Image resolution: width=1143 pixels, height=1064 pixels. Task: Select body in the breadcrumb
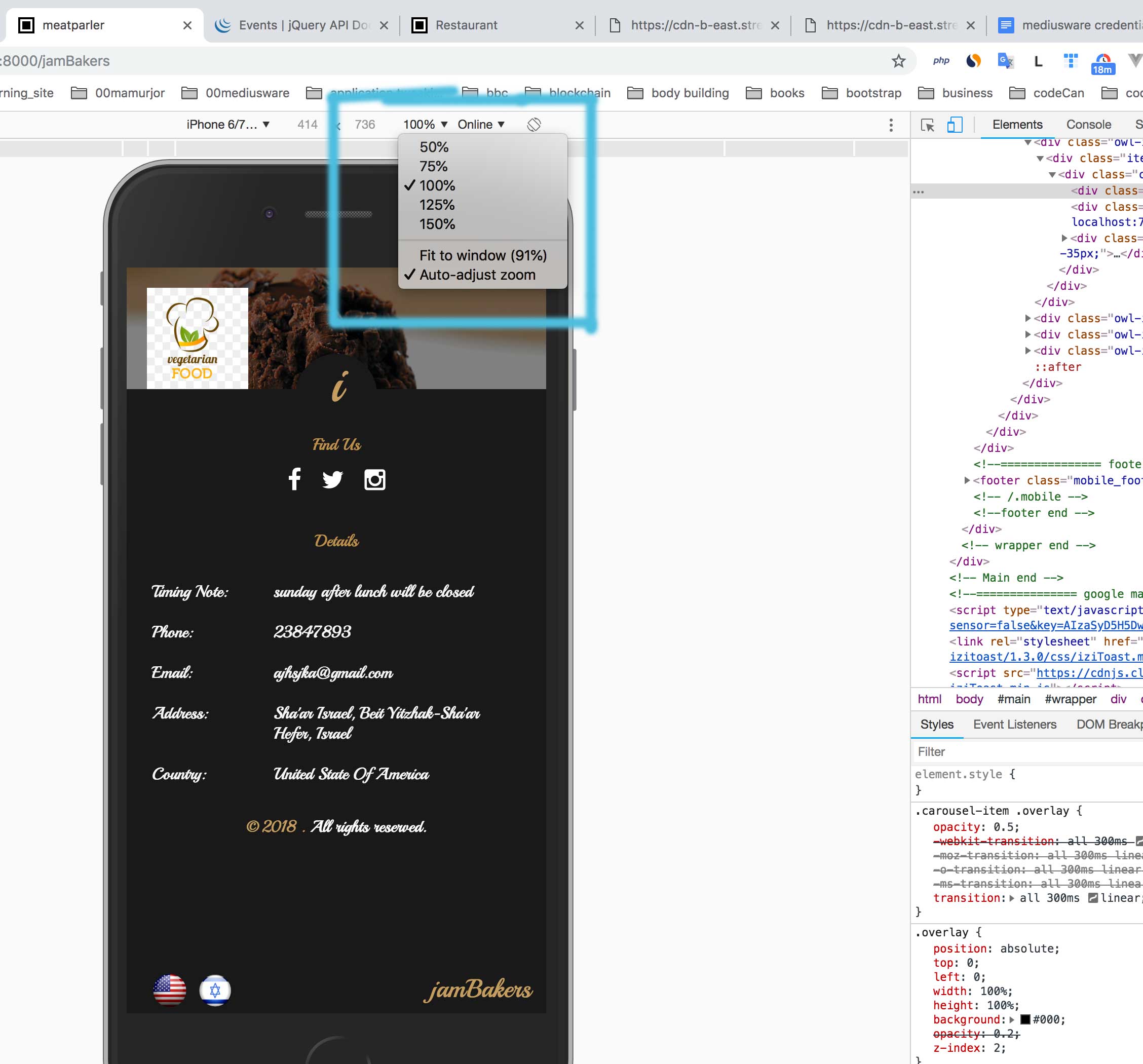point(969,699)
